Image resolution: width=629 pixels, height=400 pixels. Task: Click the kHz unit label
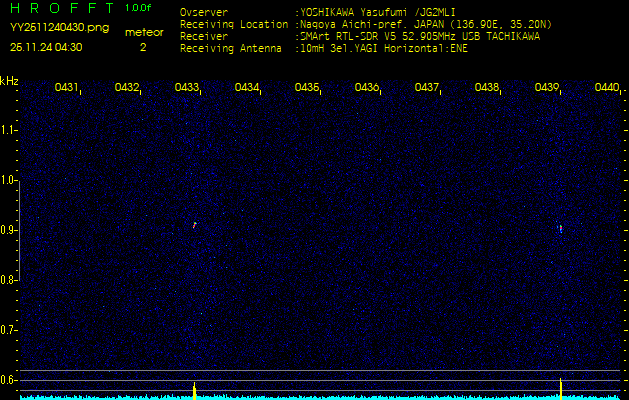click(x=9, y=81)
